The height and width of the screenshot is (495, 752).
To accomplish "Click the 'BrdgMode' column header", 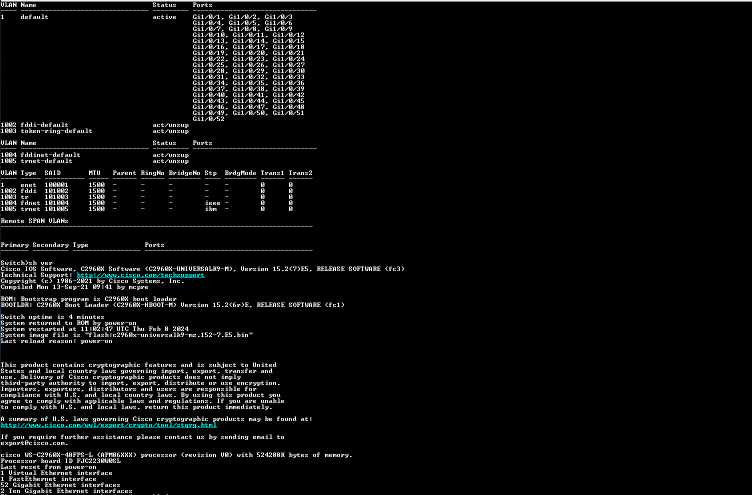I will [241, 173].
